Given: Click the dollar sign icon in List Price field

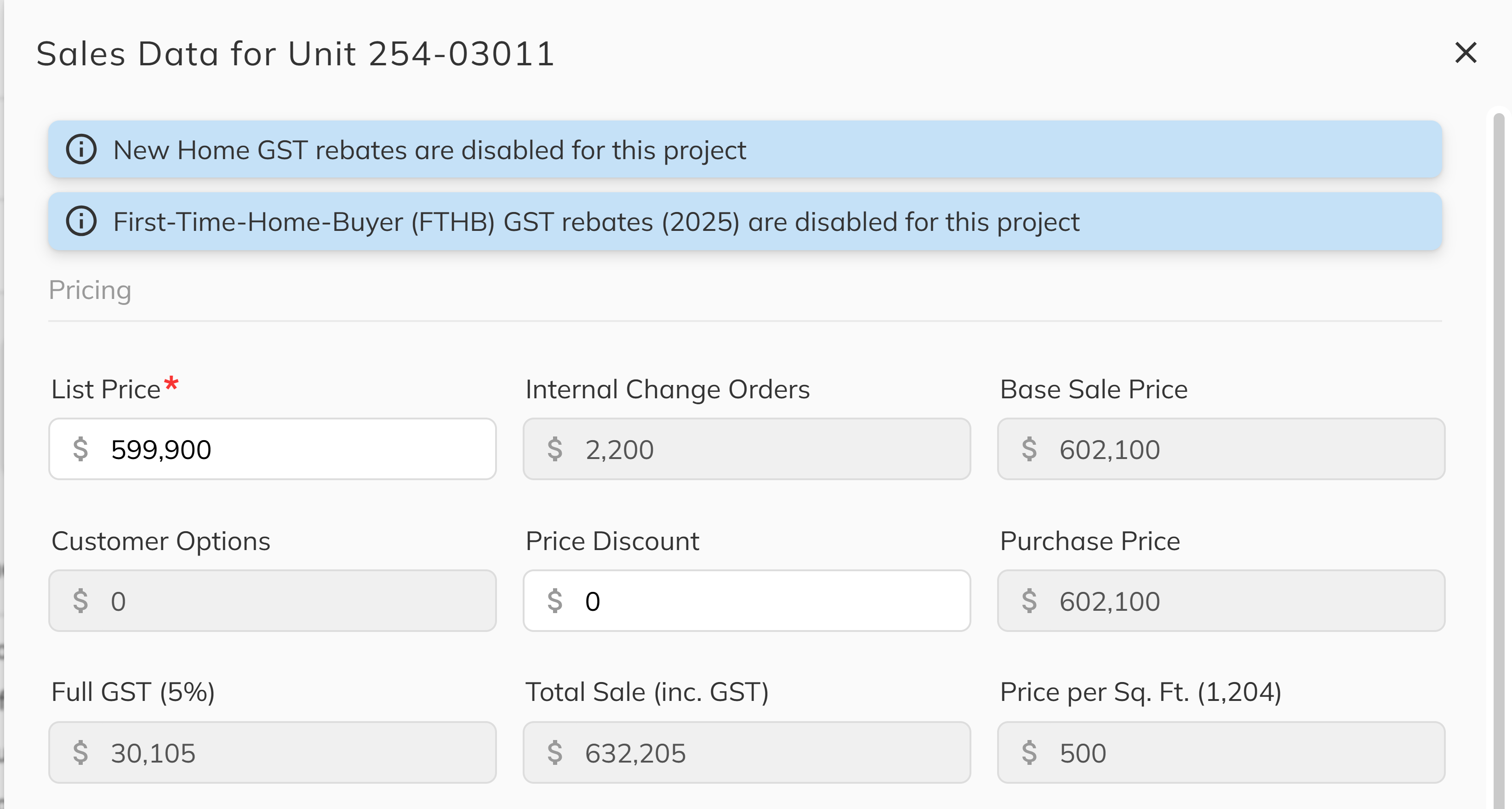Looking at the screenshot, I should click(81, 449).
